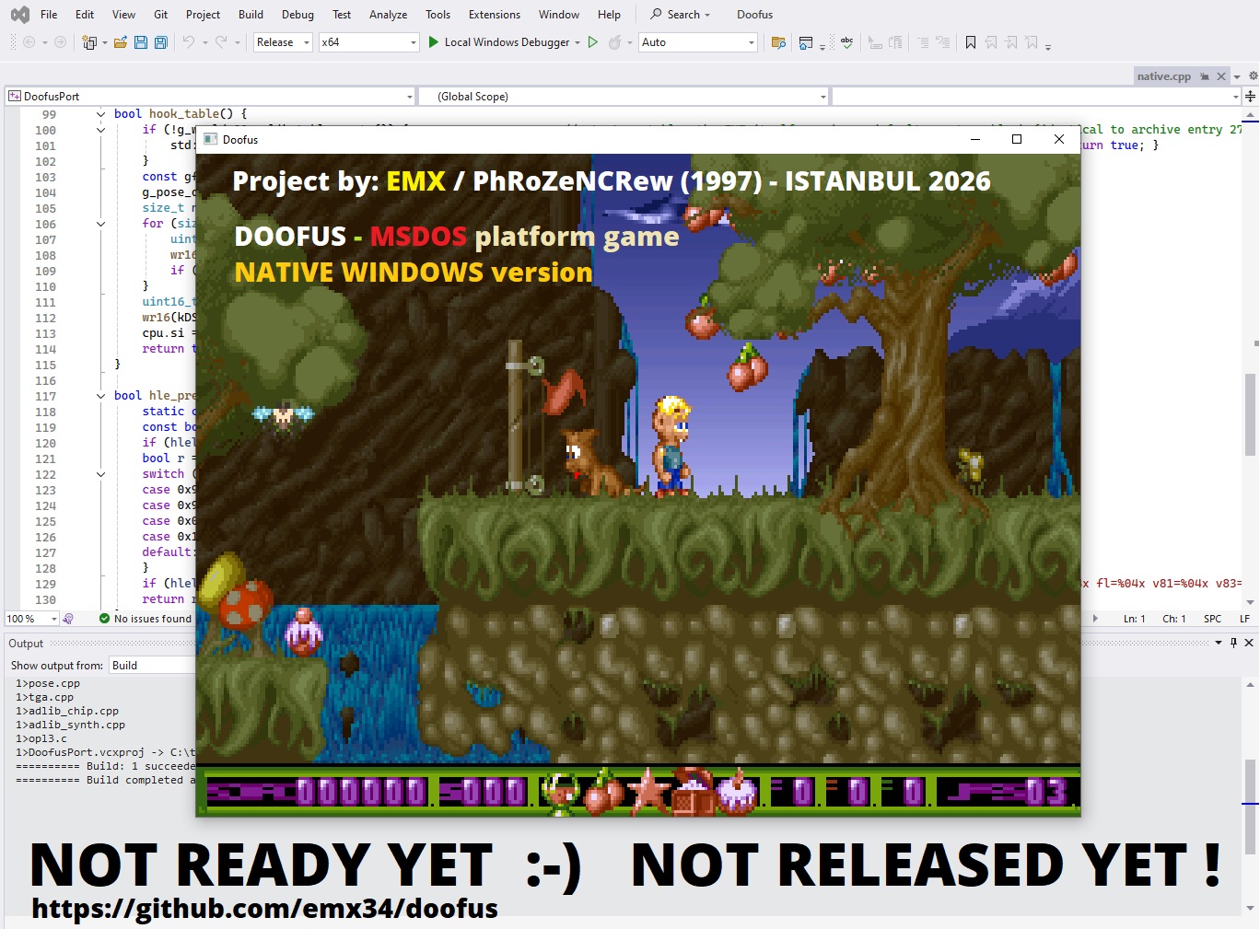Open the Show output from Build dropdown
This screenshot has height=952, width=1260.
pyautogui.click(x=153, y=666)
